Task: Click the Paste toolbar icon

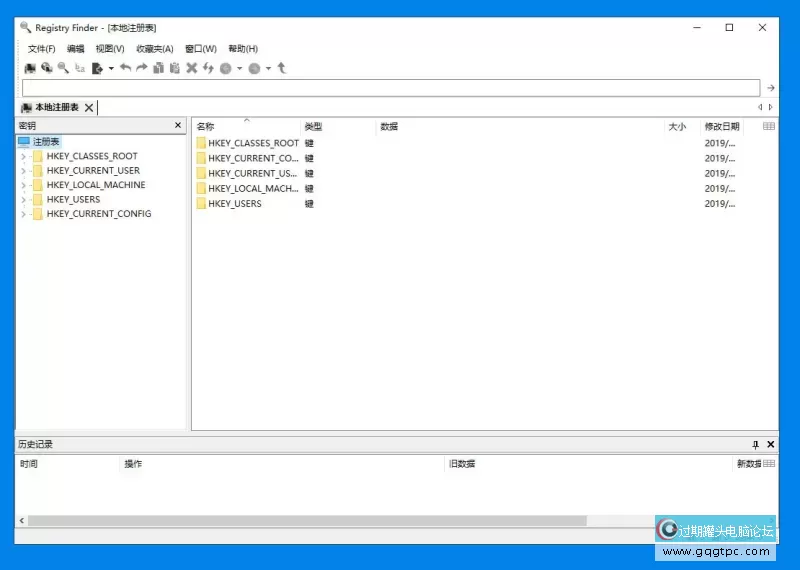Action: (x=174, y=68)
